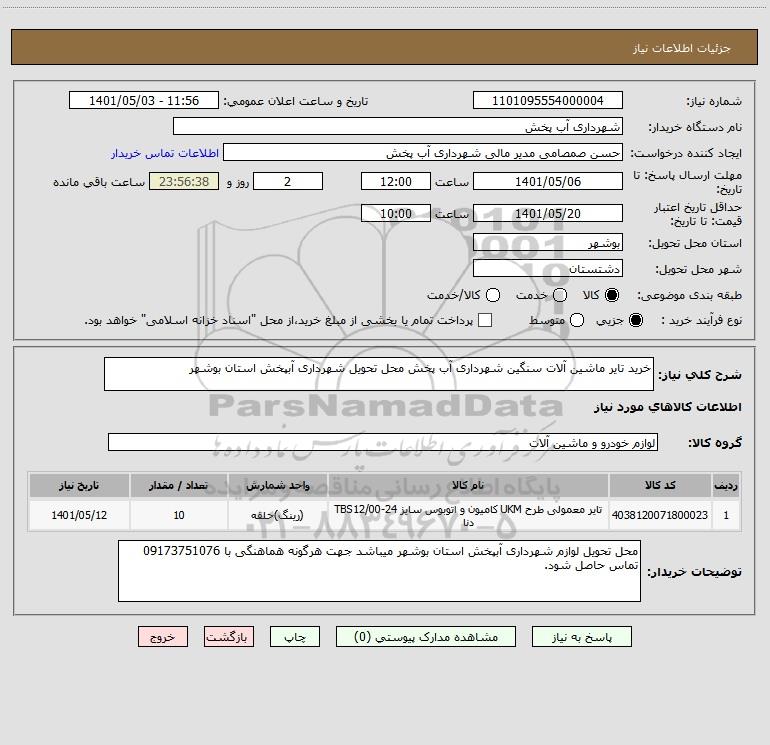
Task: Click the need number field 1101095554000004
Action: coord(548,101)
